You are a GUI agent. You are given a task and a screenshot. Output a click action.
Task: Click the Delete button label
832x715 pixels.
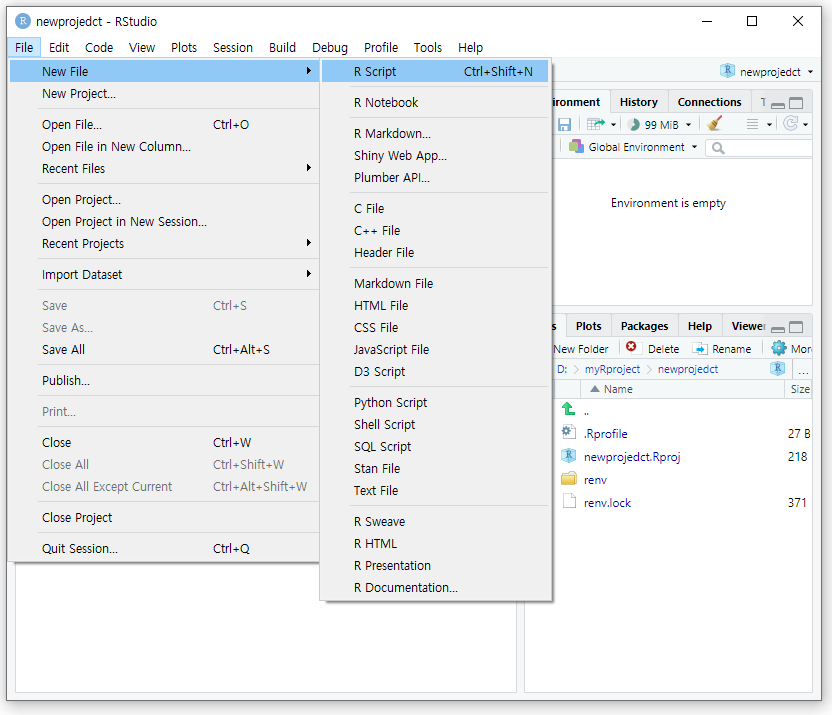[663, 349]
